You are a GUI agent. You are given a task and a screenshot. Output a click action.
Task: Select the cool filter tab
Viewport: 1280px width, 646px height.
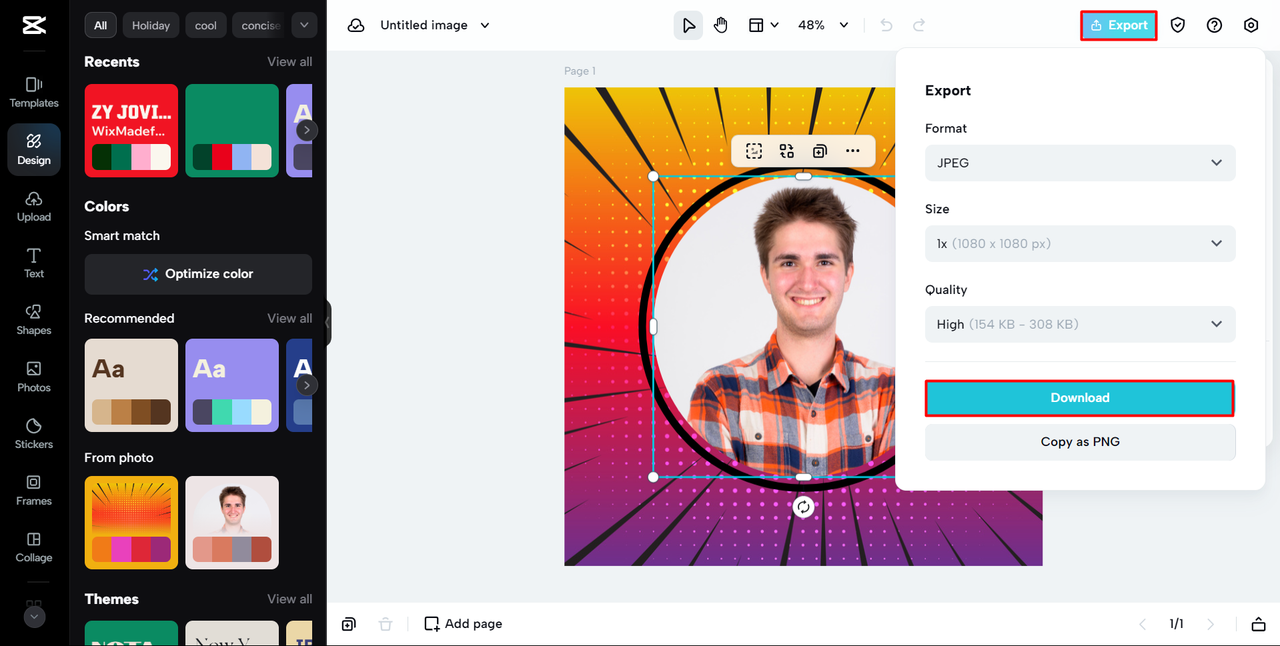[206, 25]
